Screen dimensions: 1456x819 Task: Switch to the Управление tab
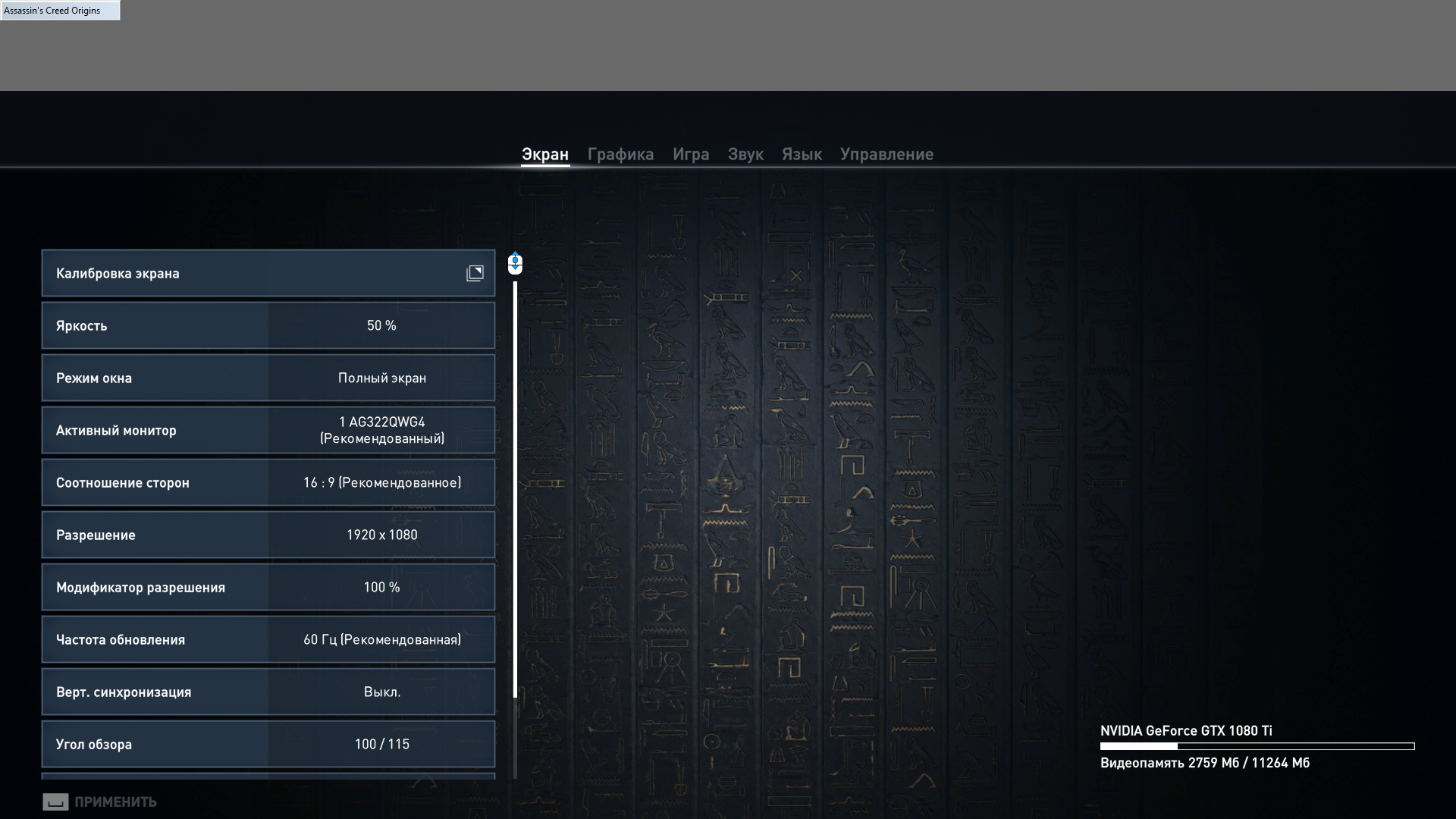click(886, 154)
